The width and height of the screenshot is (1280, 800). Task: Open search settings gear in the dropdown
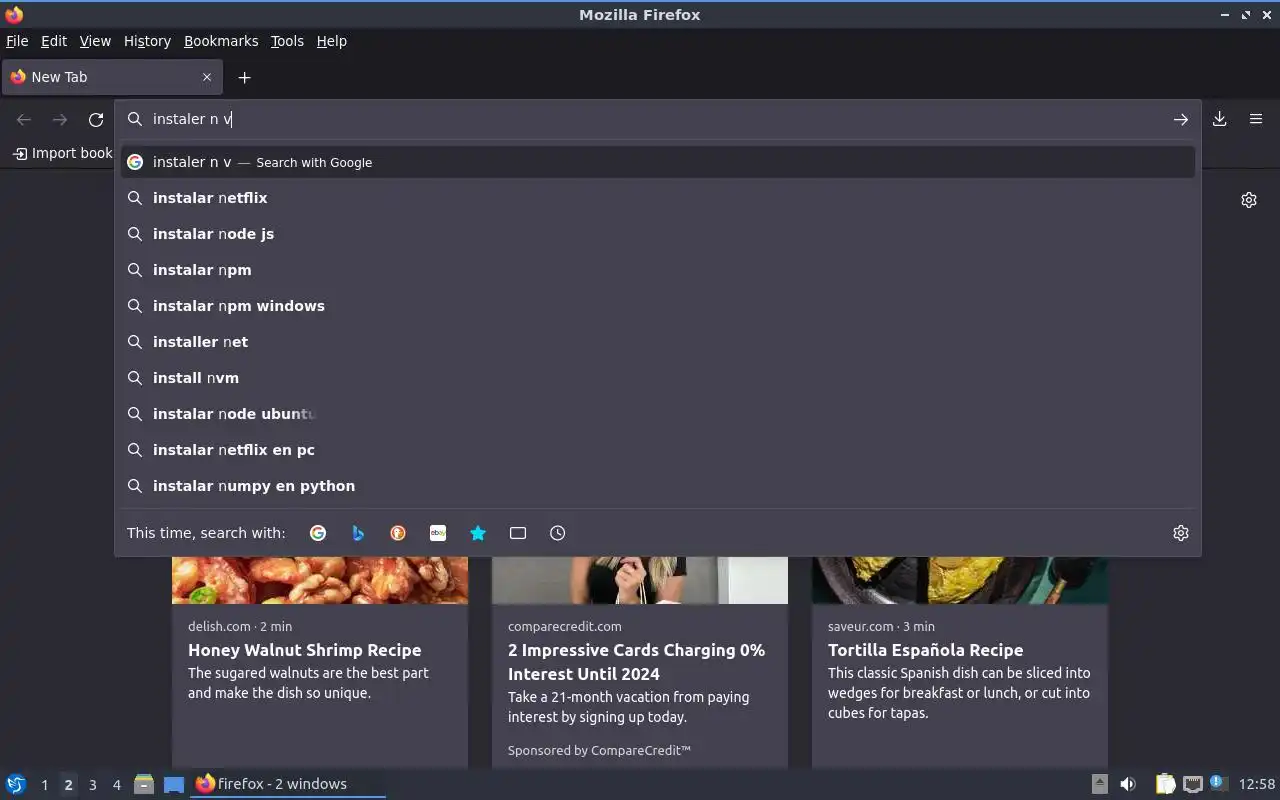(1181, 533)
